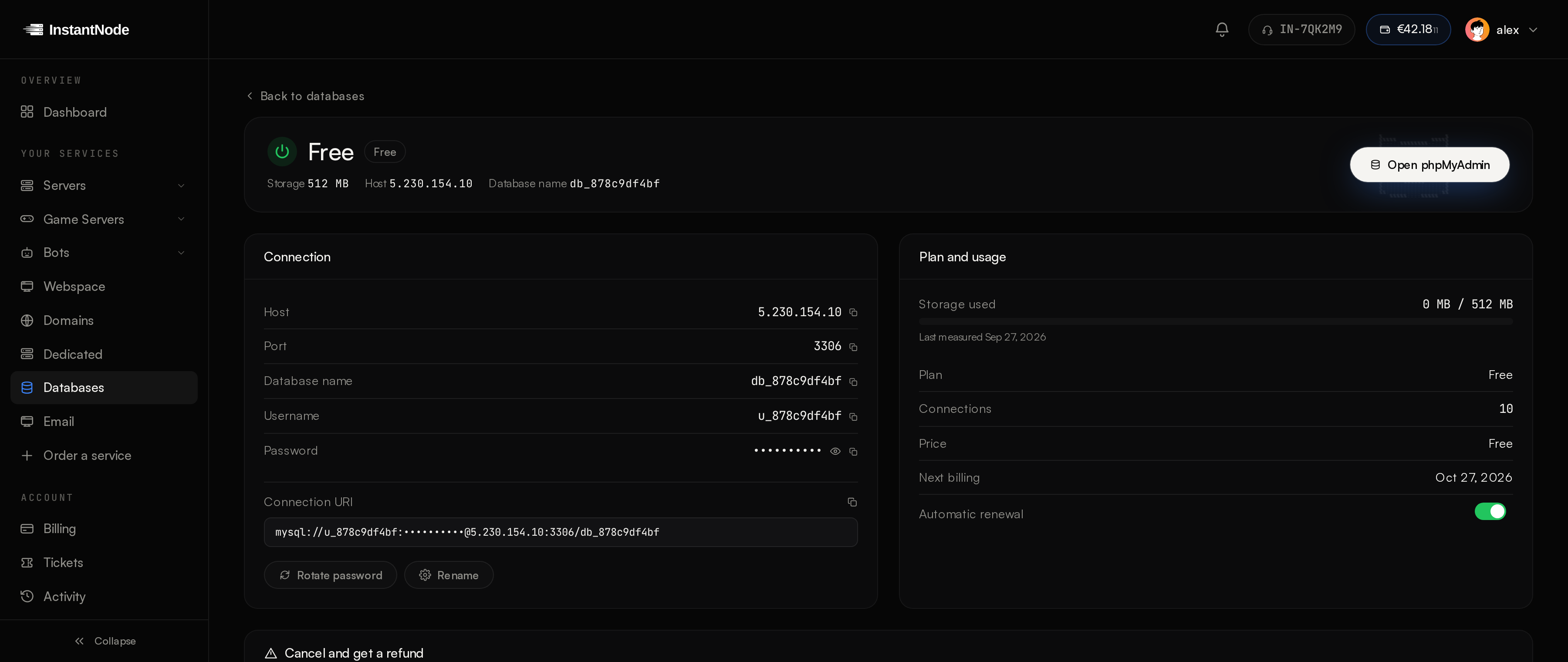
Task: Choose Order a service
Action: [x=104, y=455]
